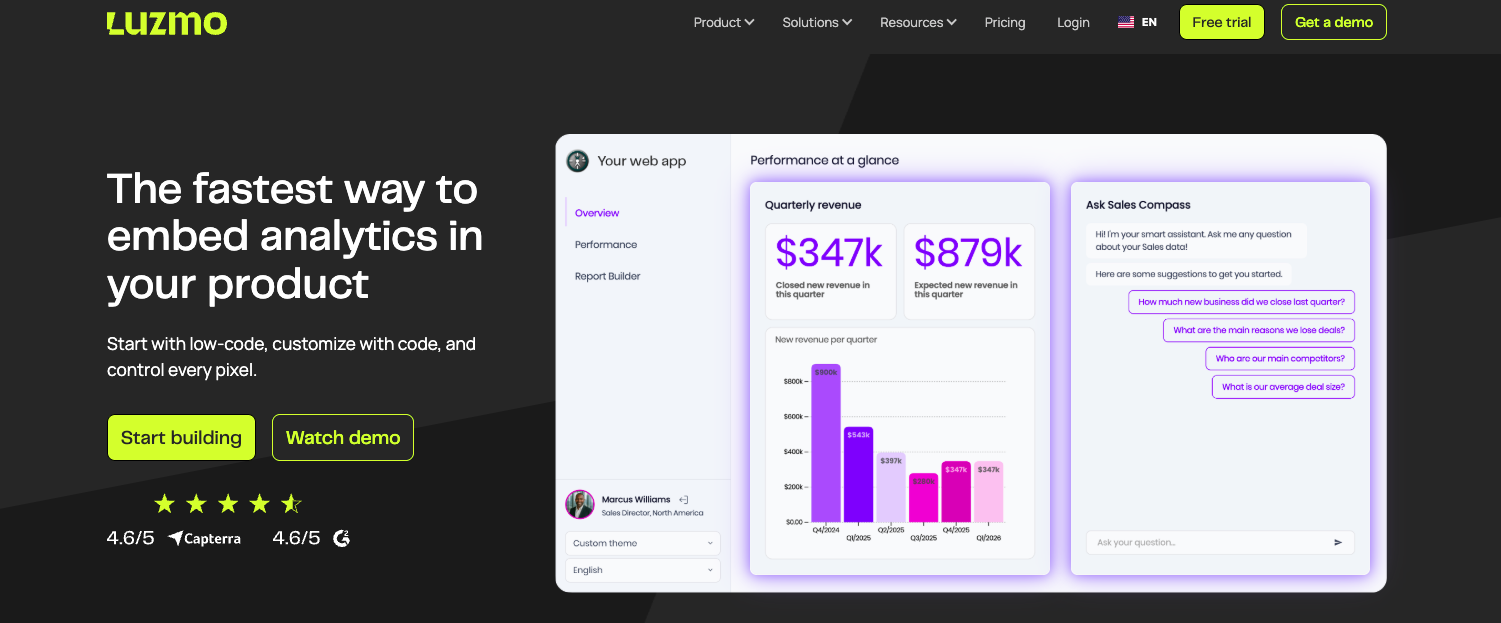The width and height of the screenshot is (1501, 623).
Task: Select Report Builder in the sidebar
Action: pos(607,276)
